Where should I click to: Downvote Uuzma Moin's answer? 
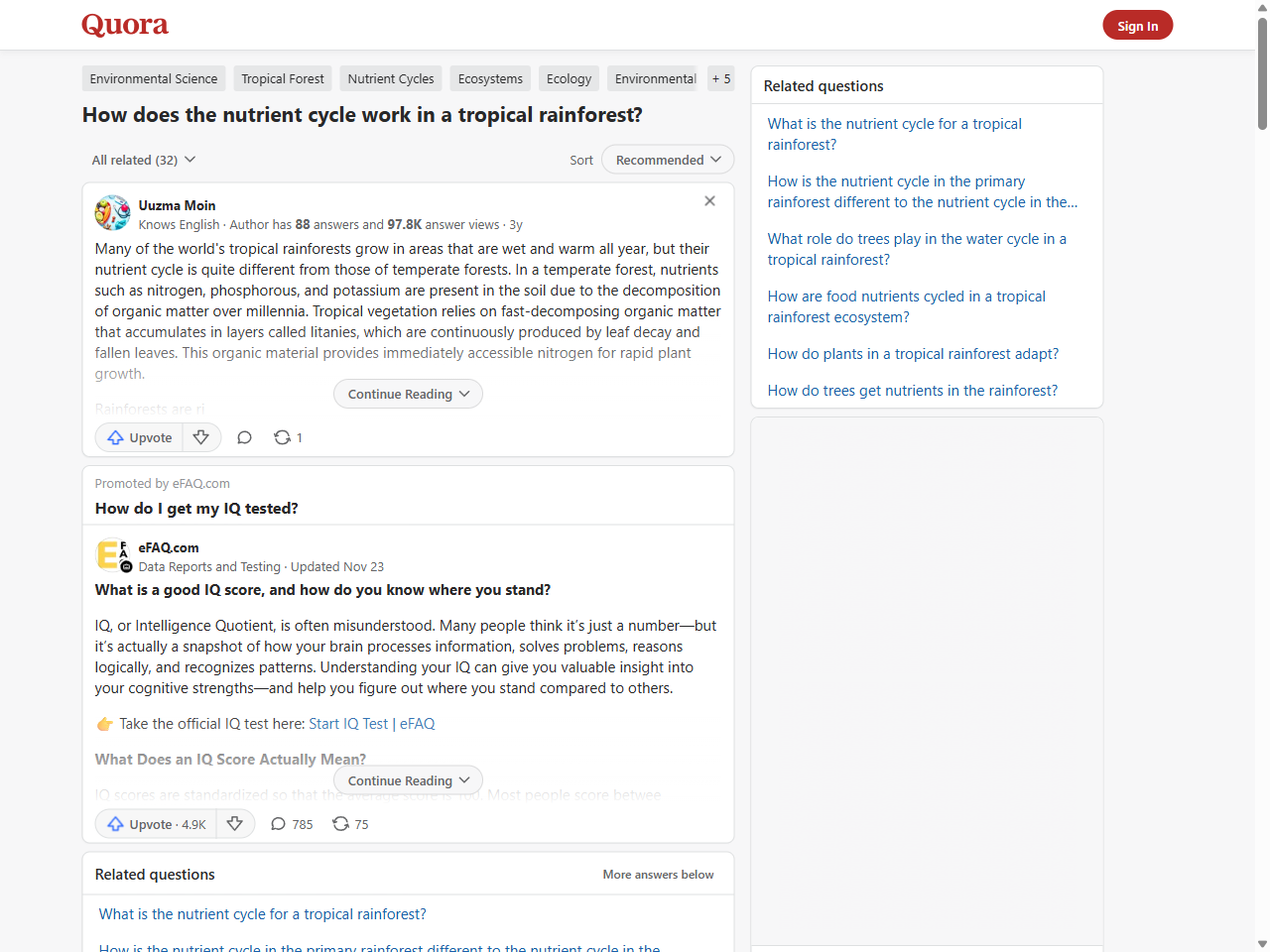click(x=201, y=437)
